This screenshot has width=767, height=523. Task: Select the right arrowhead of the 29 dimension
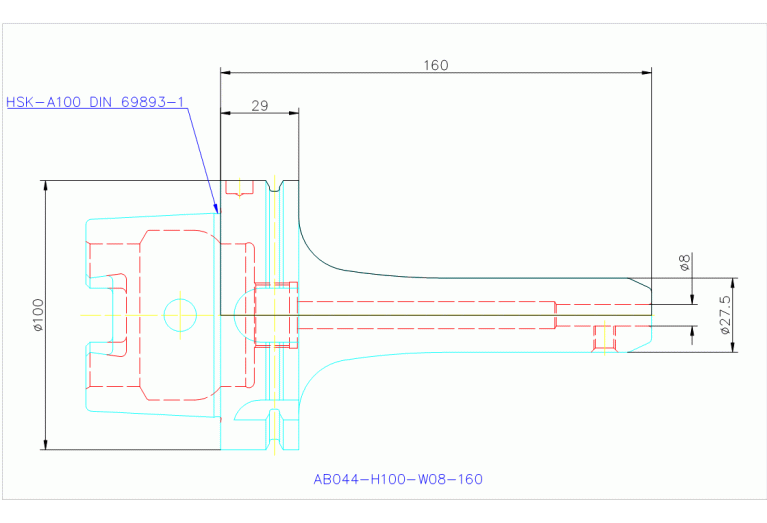click(293, 113)
